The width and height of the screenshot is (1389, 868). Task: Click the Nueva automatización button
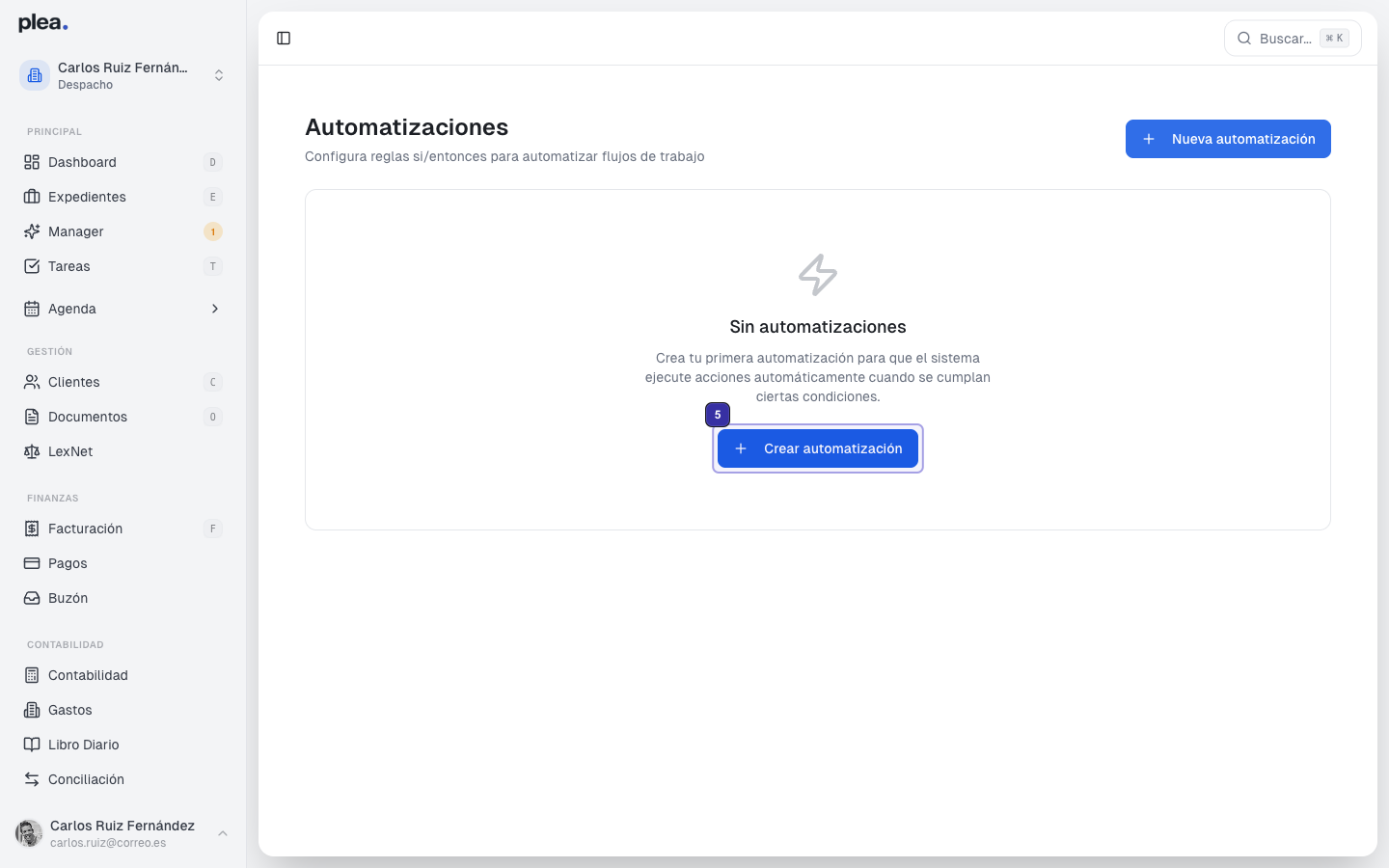[1228, 139]
